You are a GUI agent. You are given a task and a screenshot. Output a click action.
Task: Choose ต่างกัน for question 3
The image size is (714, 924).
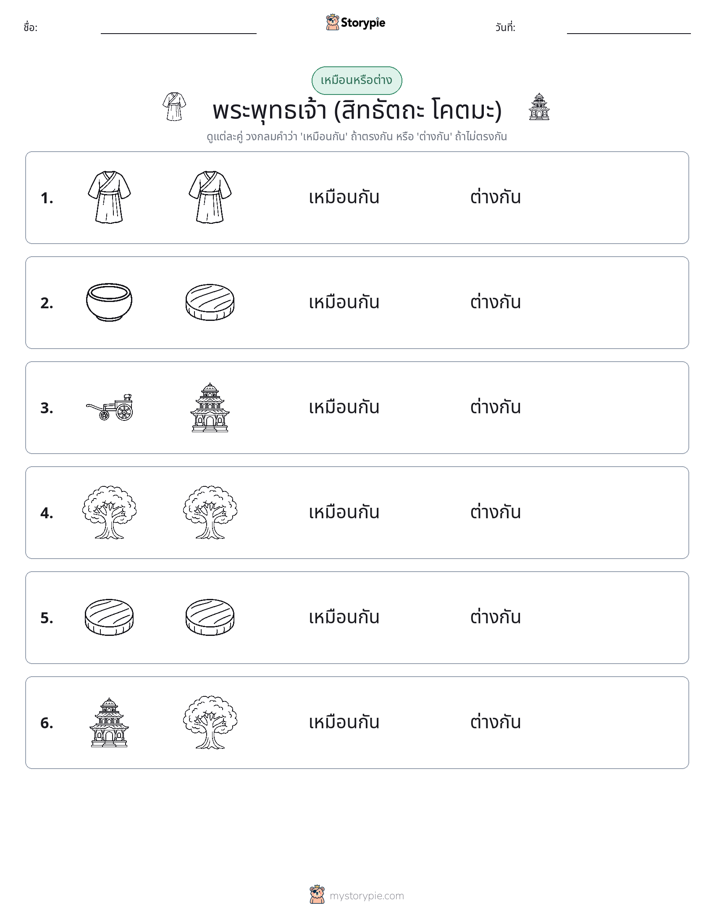pos(495,407)
